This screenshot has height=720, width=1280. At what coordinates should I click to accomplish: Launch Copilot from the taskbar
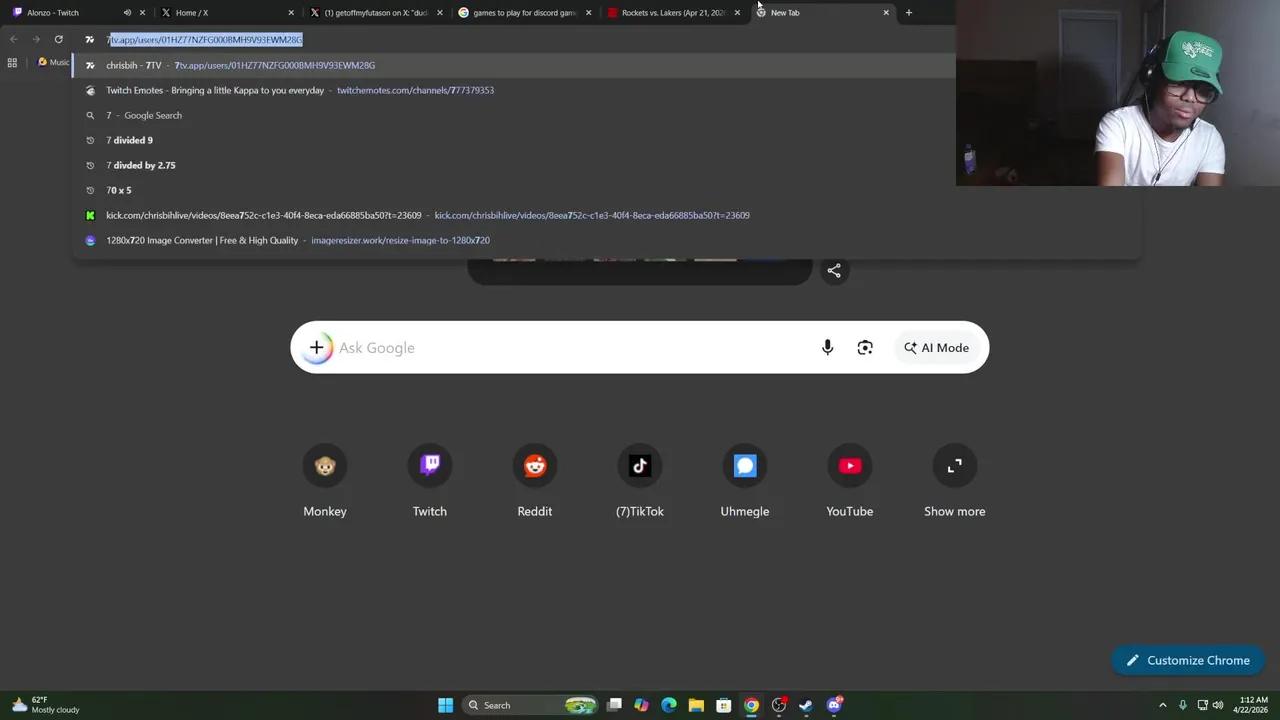(641, 705)
